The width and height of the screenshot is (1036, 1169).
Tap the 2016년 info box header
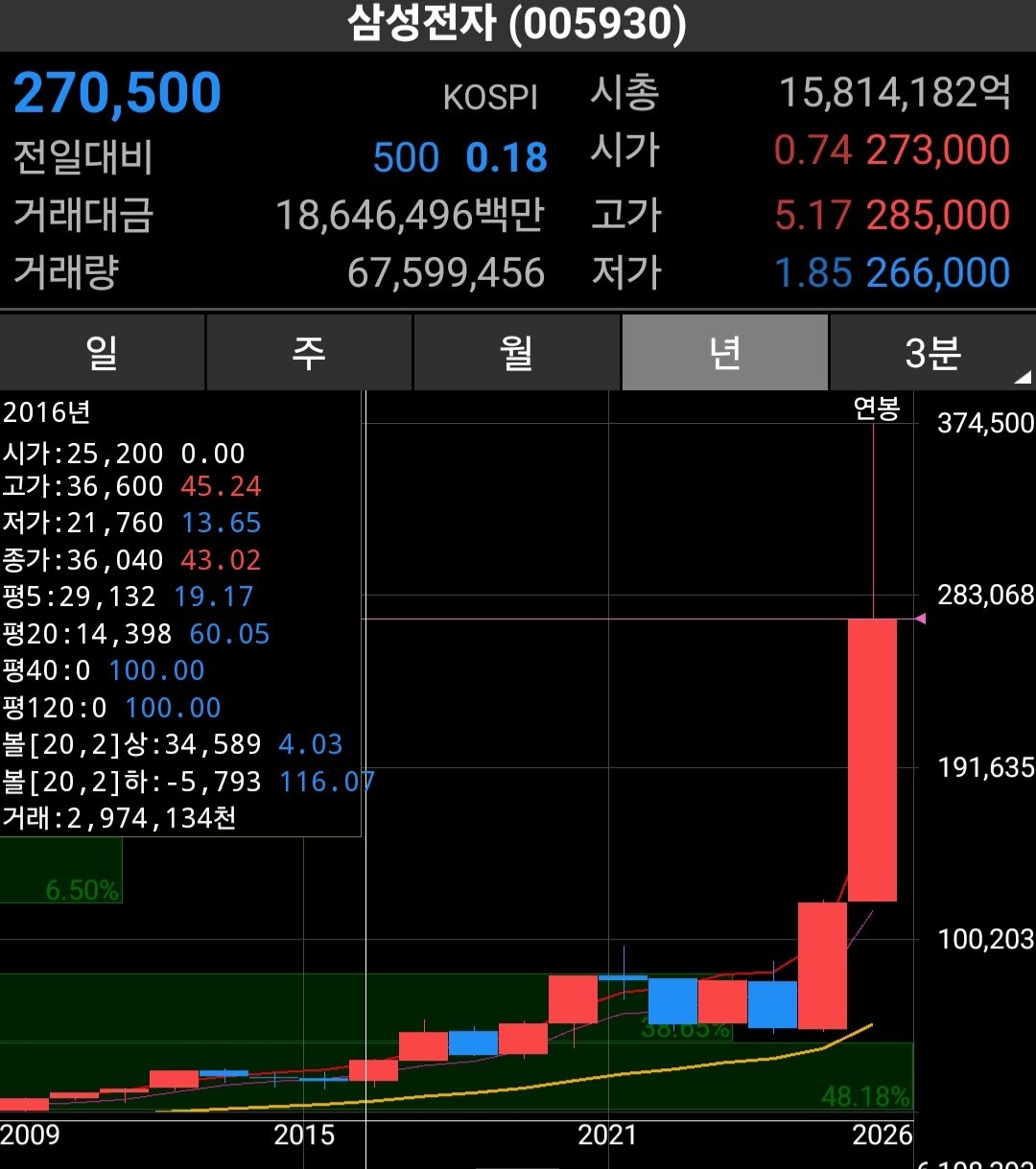point(46,412)
